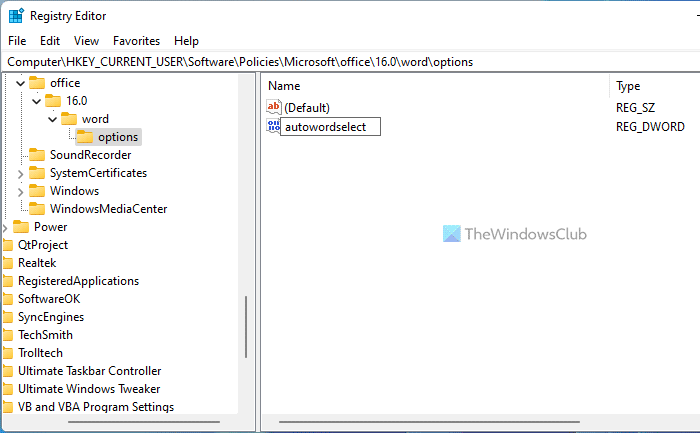Click the Windows folder icon
The width and height of the screenshot is (700, 433).
37,191
